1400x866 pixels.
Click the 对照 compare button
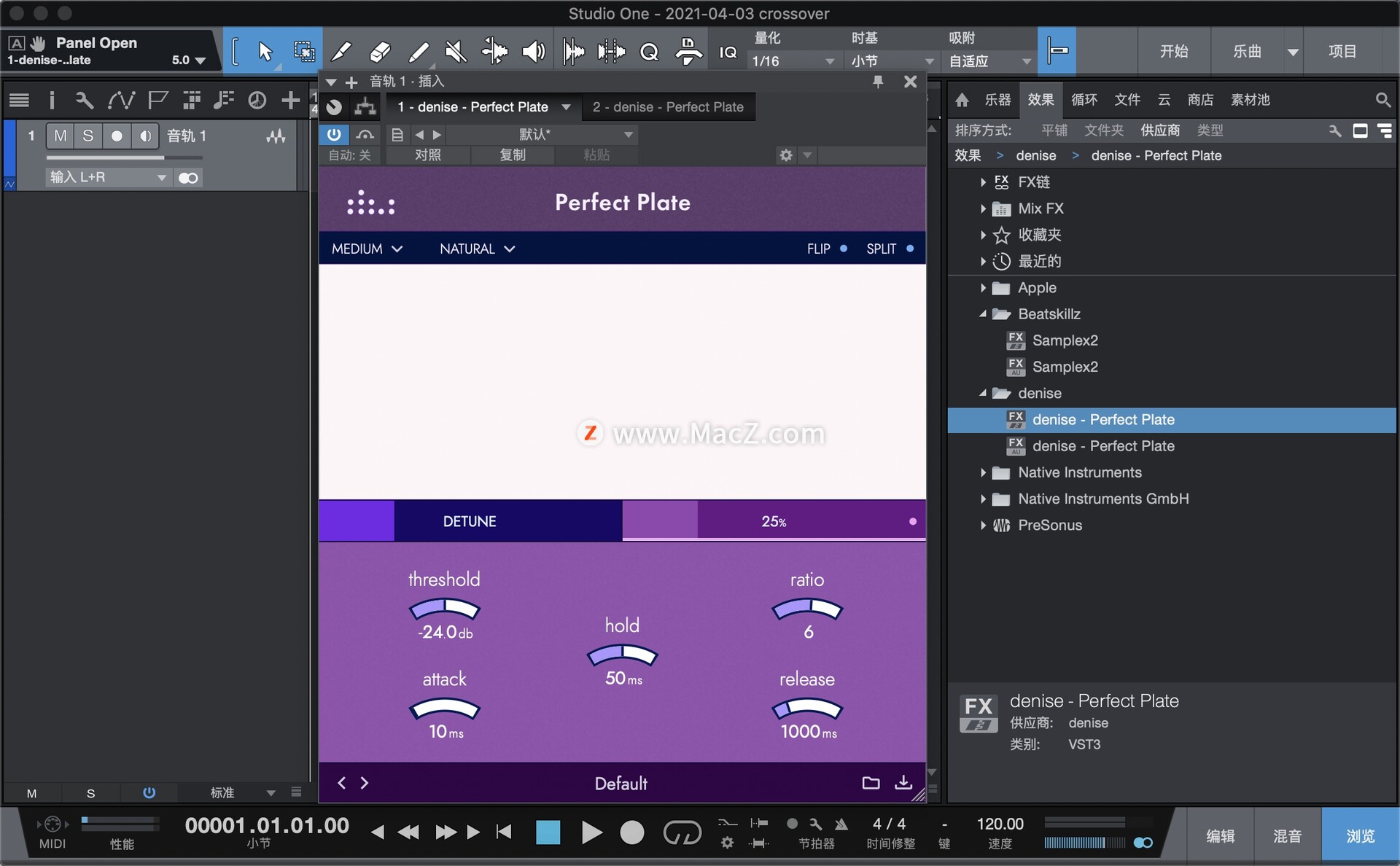pyautogui.click(x=428, y=155)
